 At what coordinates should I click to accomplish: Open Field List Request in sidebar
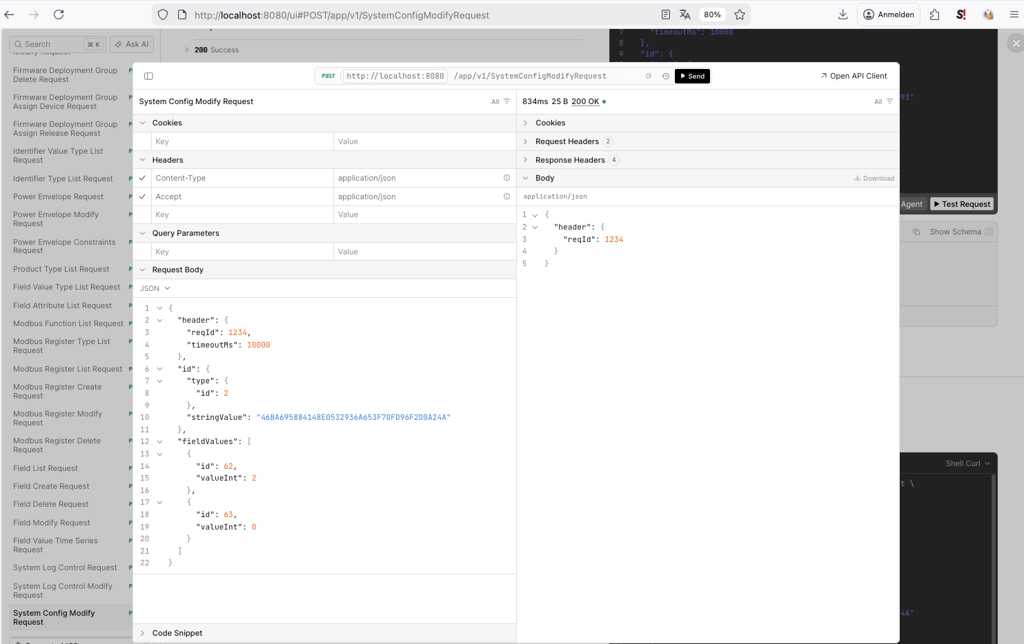45,468
